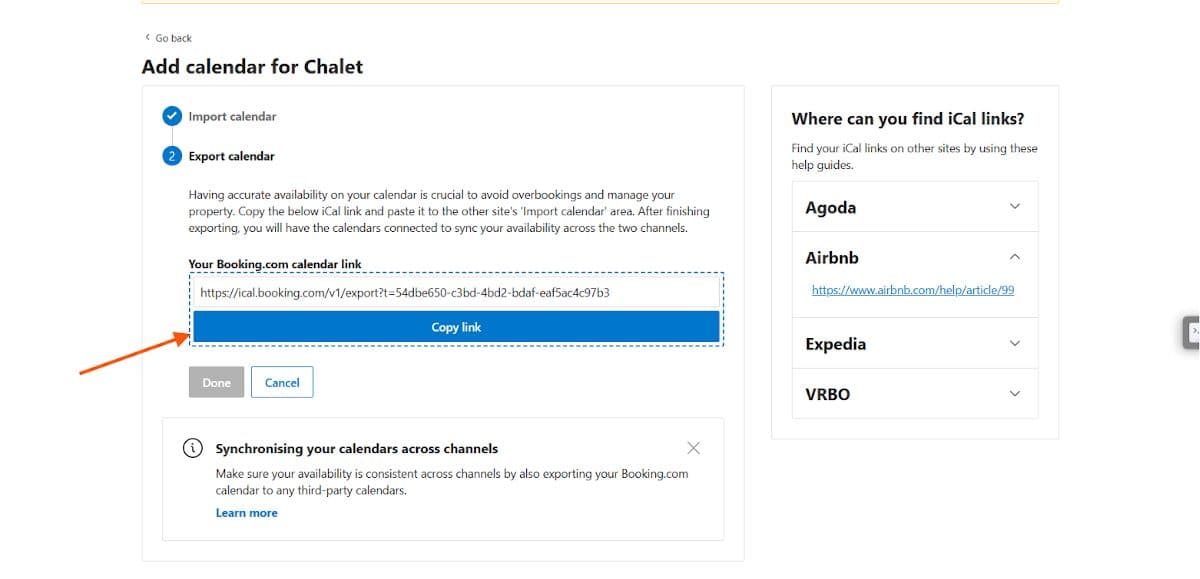This screenshot has width=1200, height=579.
Task: Dismiss the Synchronising calendars notice with X
Action: click(x=694, y=447)
